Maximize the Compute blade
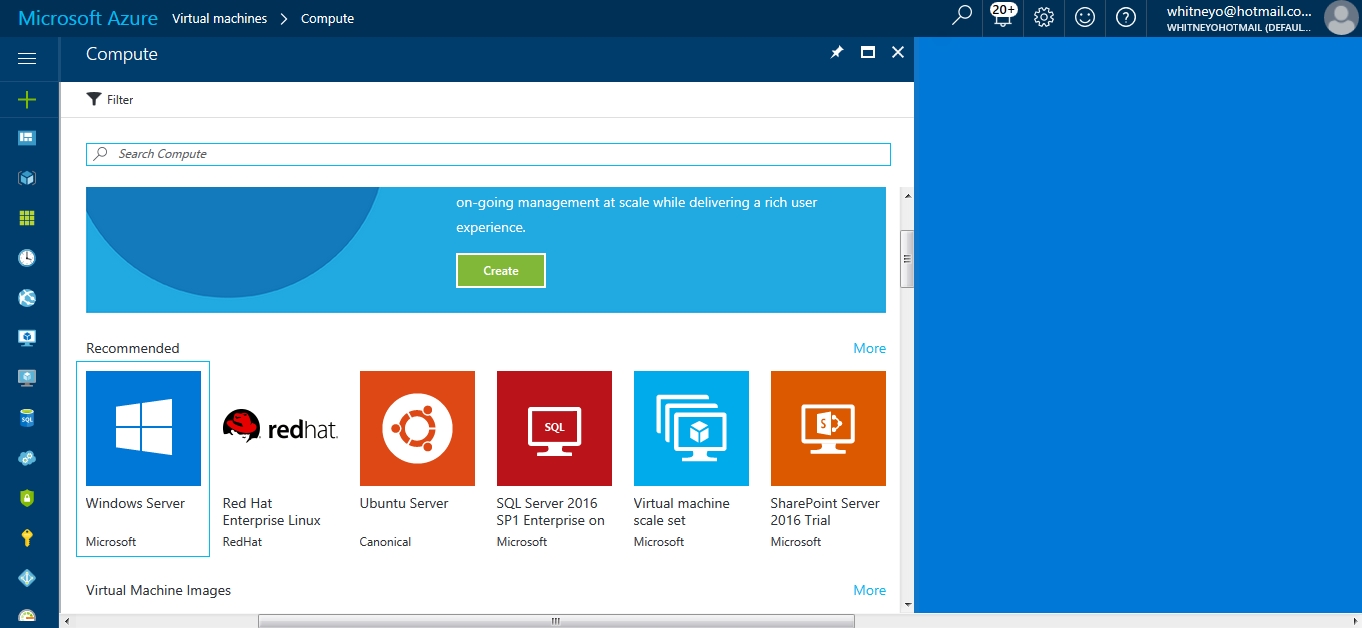The width and height of the screenshot is (1362, 628). tap(868, 53)
